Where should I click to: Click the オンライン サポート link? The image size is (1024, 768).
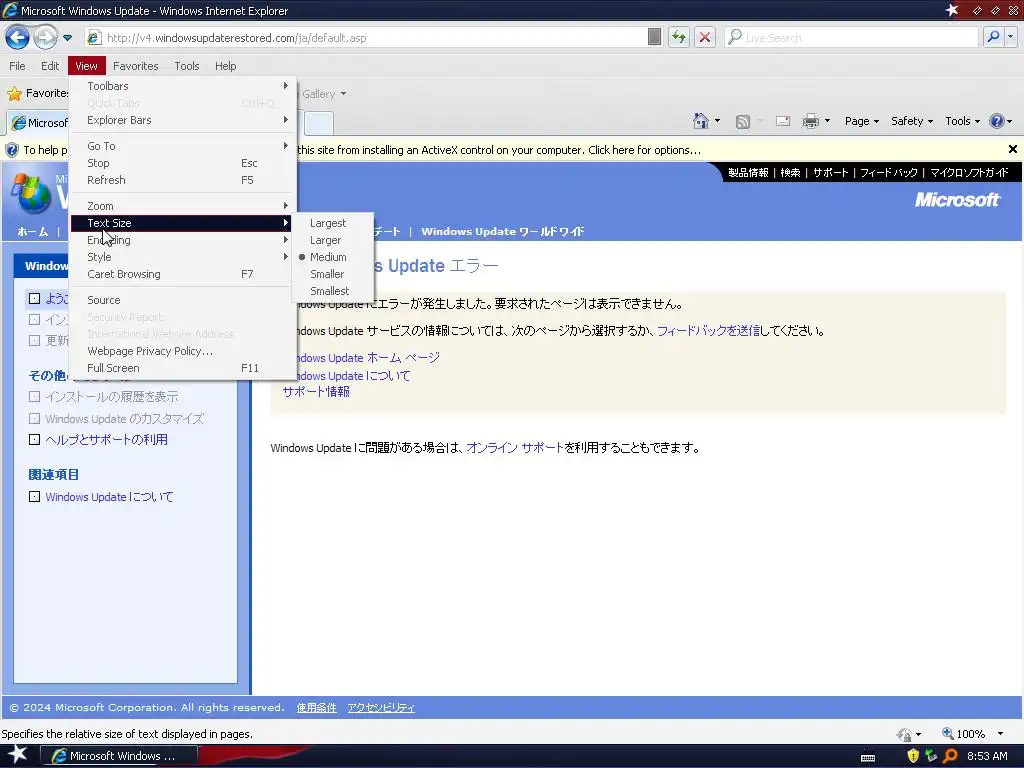coord(515,447)
